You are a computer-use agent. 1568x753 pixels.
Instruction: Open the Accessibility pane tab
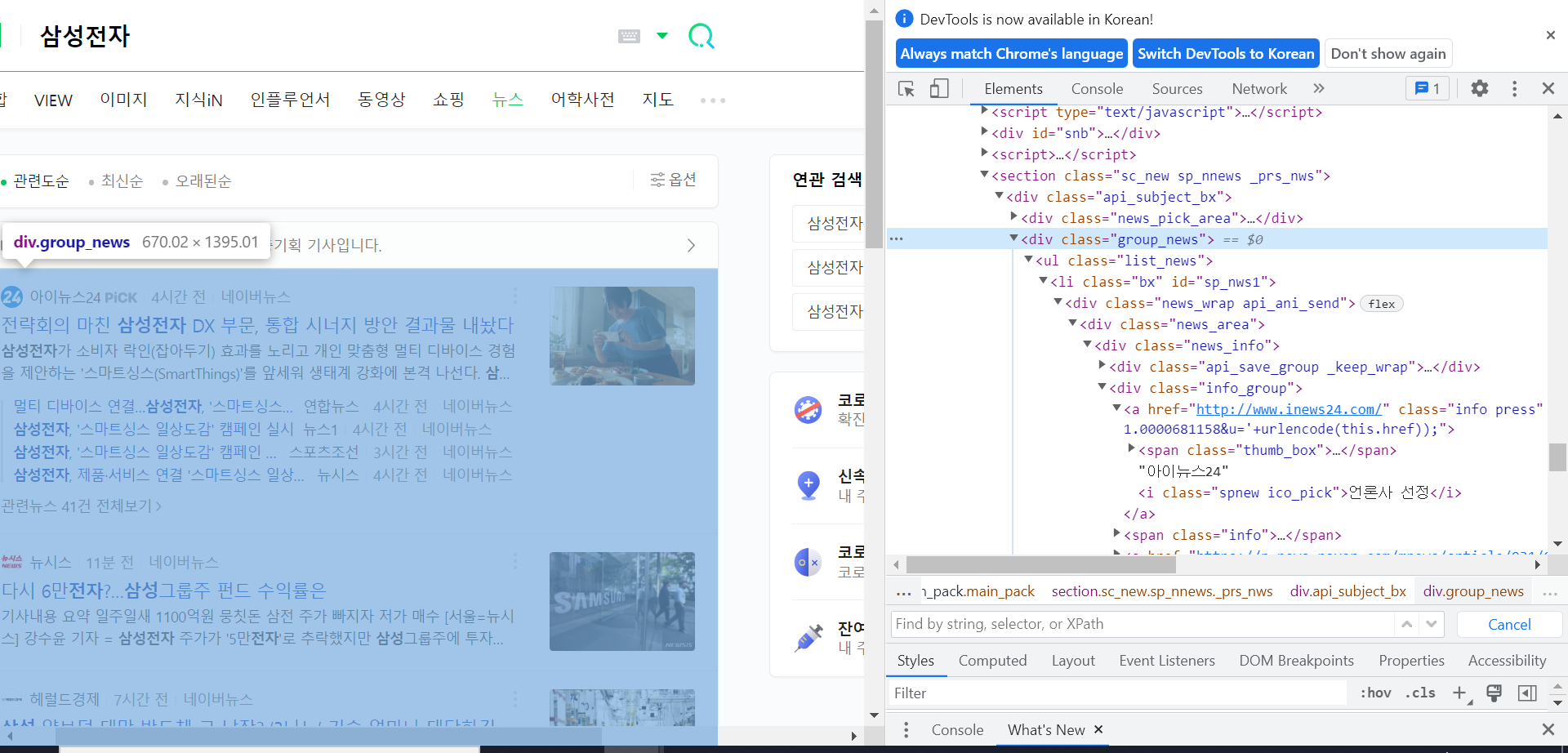[1507, 661]
